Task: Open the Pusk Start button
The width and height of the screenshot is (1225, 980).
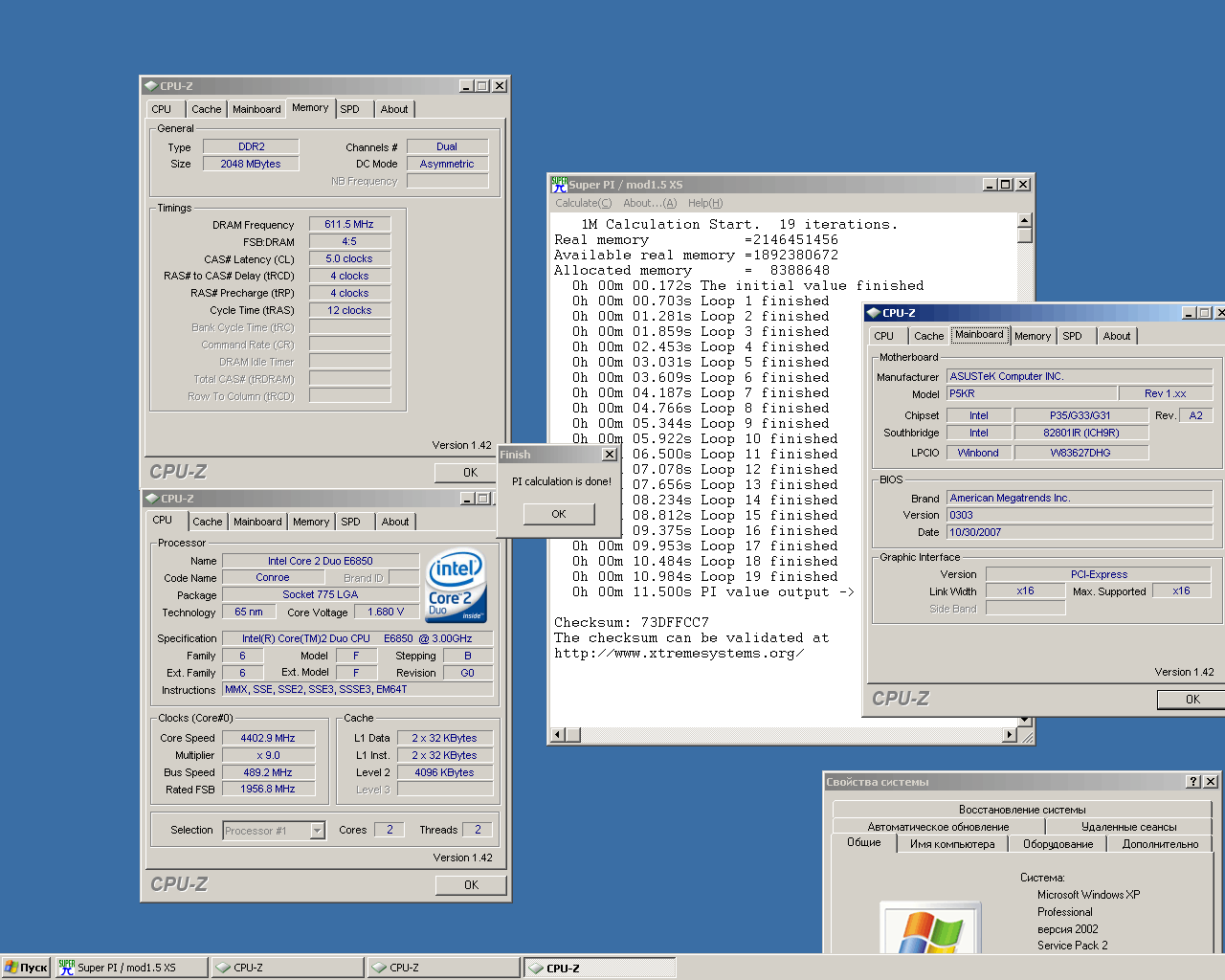Action: point(26,968)
